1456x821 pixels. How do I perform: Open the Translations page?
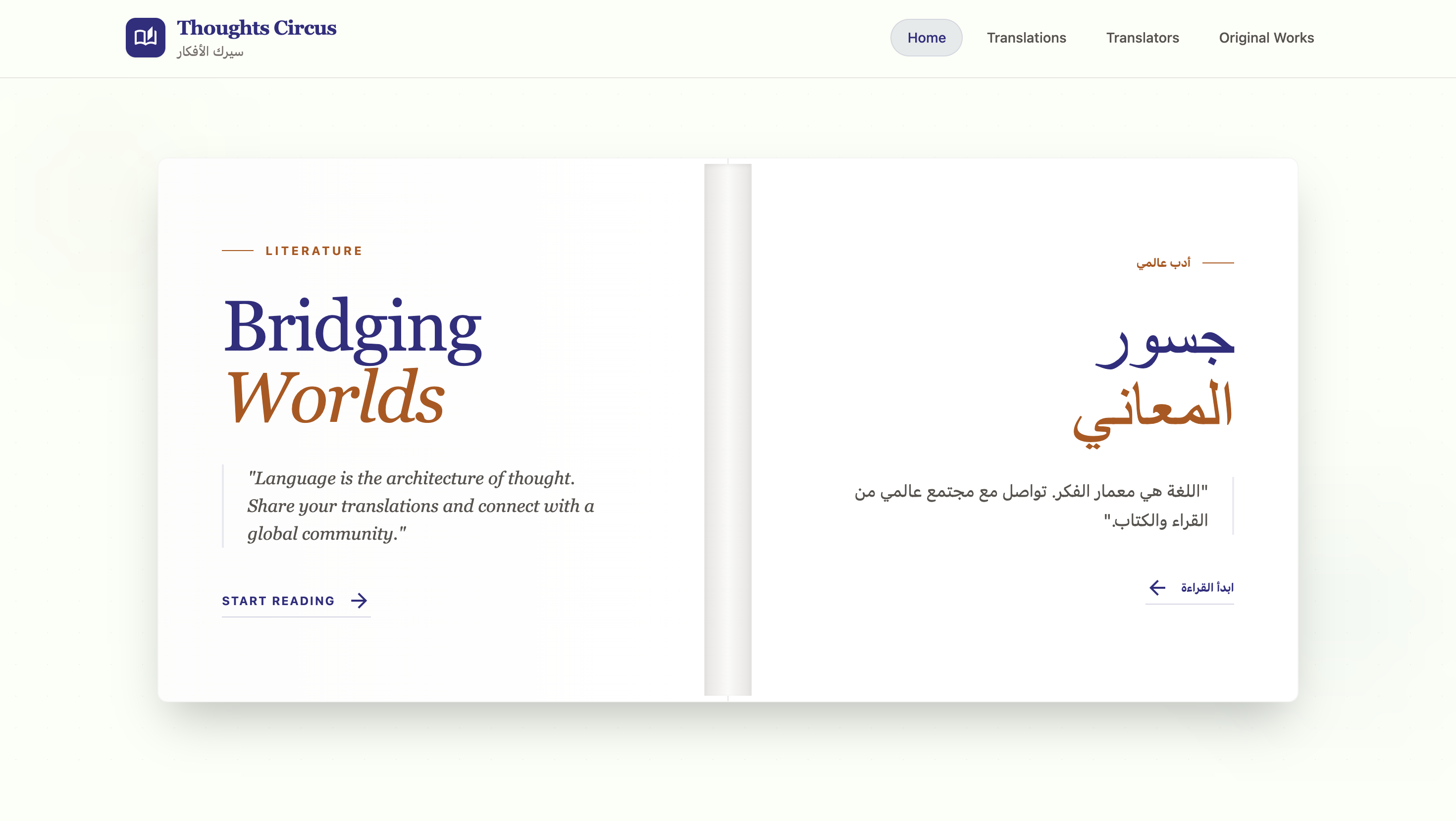click(x=1027, y=37)
